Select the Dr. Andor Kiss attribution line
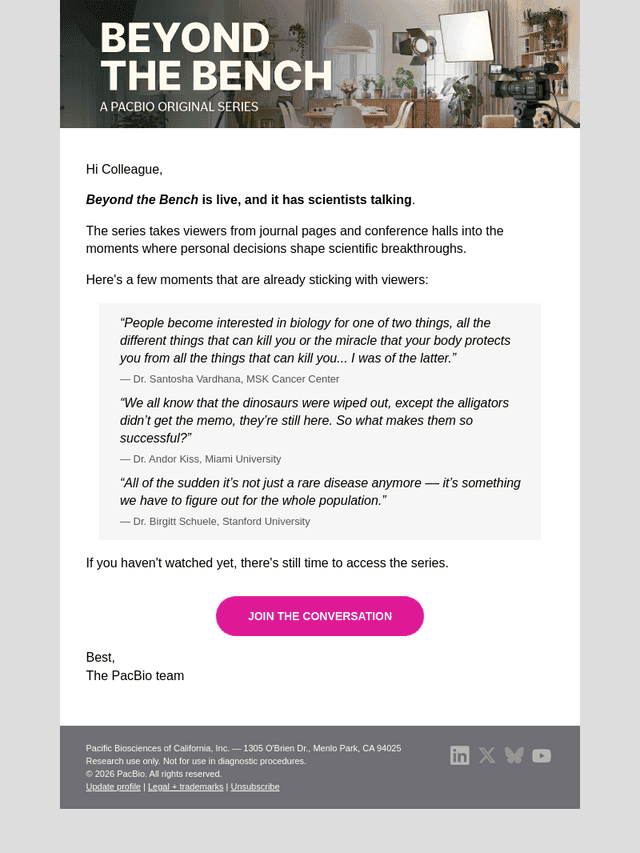 click(200, 459)
